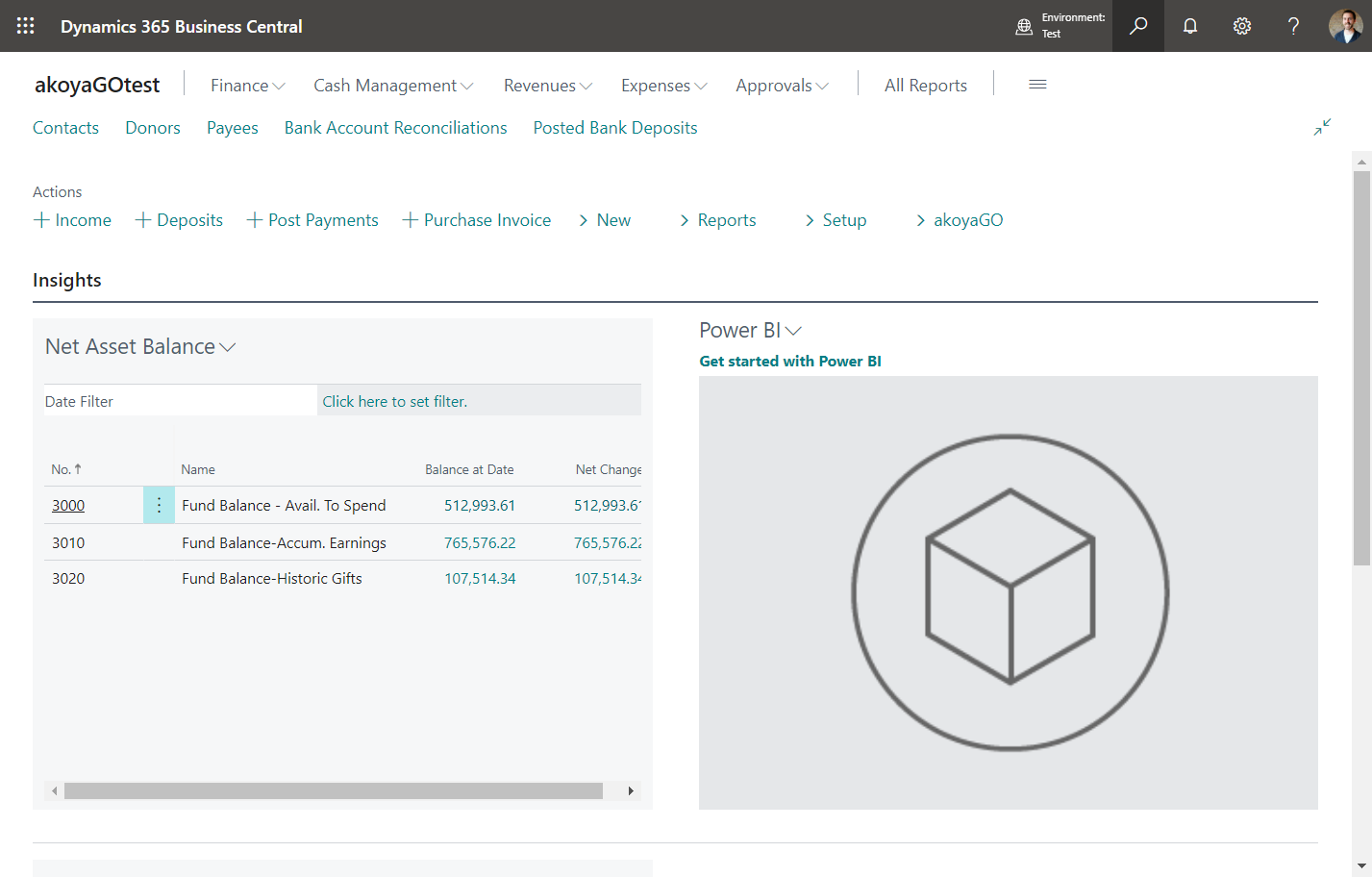
Task: Open the help question mark
Action: 1294,26
